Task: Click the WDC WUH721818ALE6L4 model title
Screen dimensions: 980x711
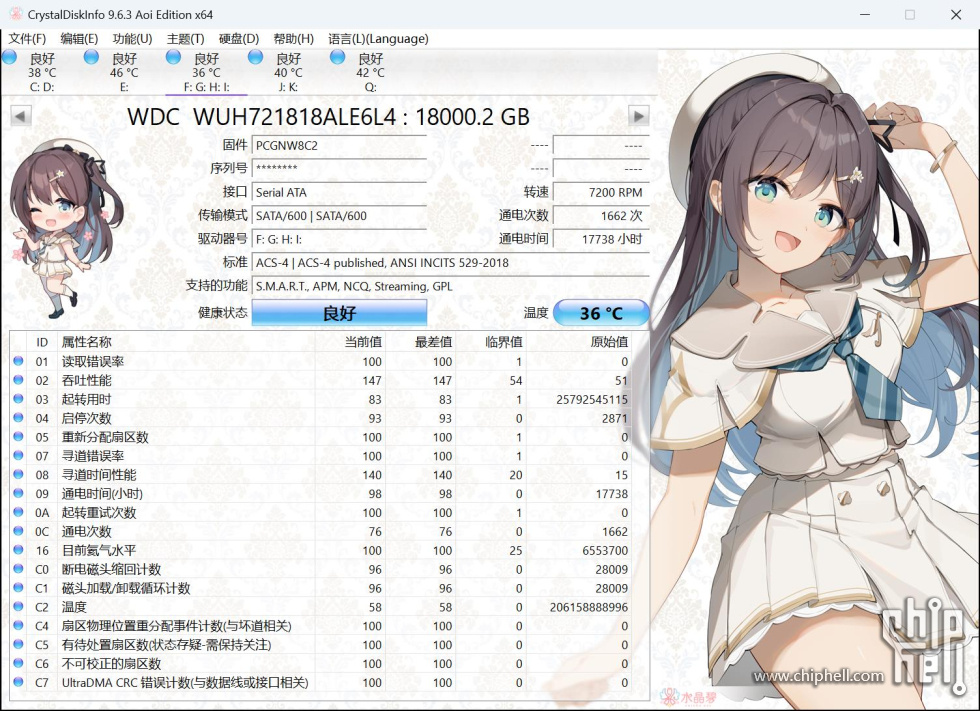Action: pos(328,117)
